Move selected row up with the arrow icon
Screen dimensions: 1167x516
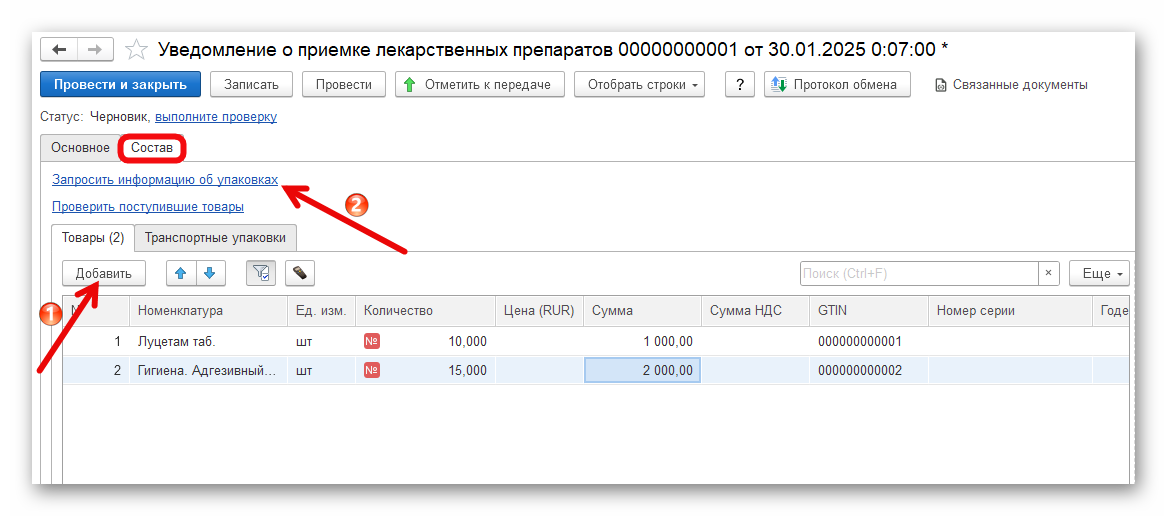click(x=180, y=273)
